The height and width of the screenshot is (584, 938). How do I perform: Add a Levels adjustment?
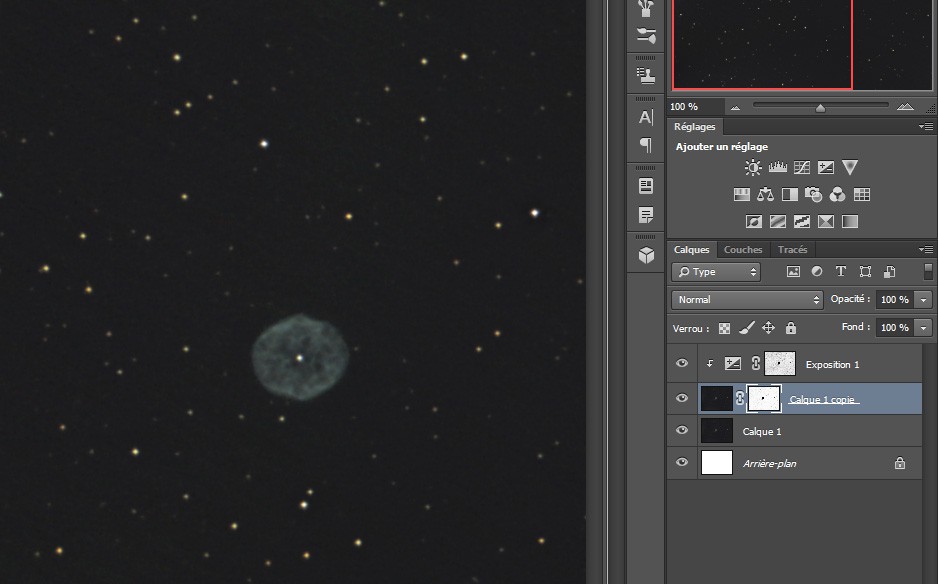click(777, 168)
